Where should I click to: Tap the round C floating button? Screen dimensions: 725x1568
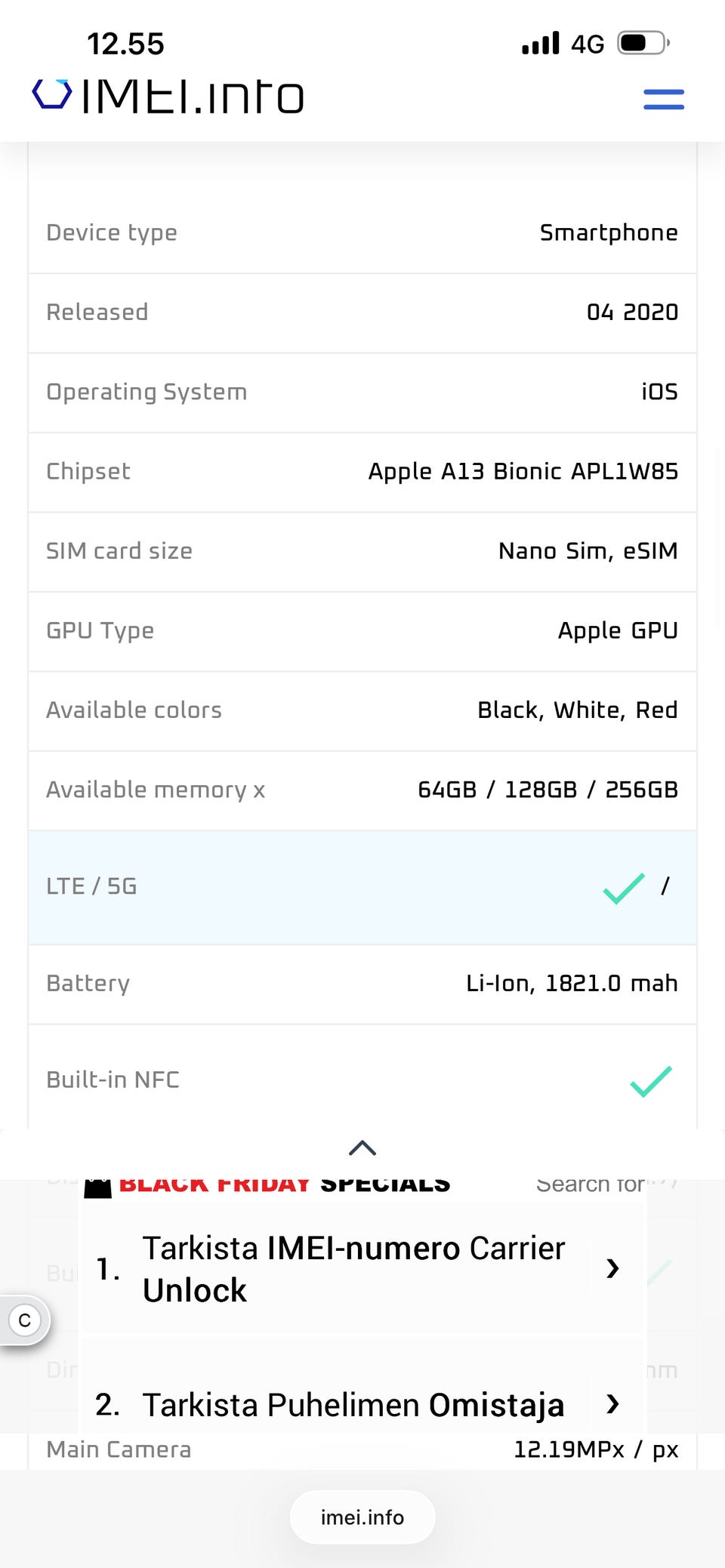tap(25, 1320)
